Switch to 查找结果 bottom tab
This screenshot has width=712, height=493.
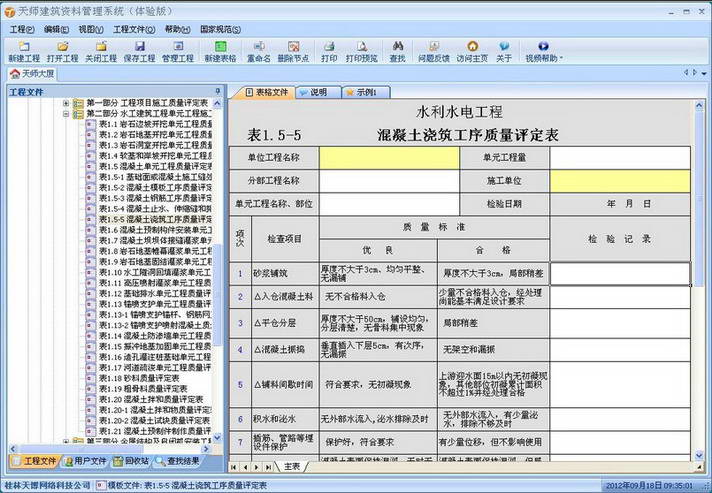(178, 461)
